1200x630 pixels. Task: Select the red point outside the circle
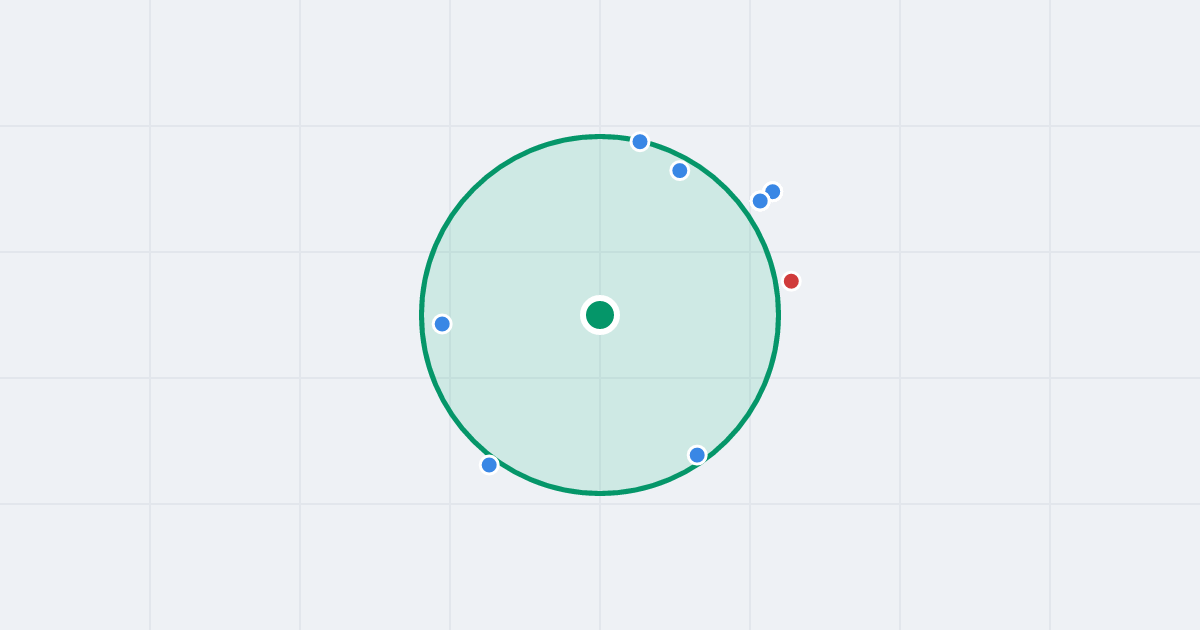pyautogui.click(x=791, y=281)
